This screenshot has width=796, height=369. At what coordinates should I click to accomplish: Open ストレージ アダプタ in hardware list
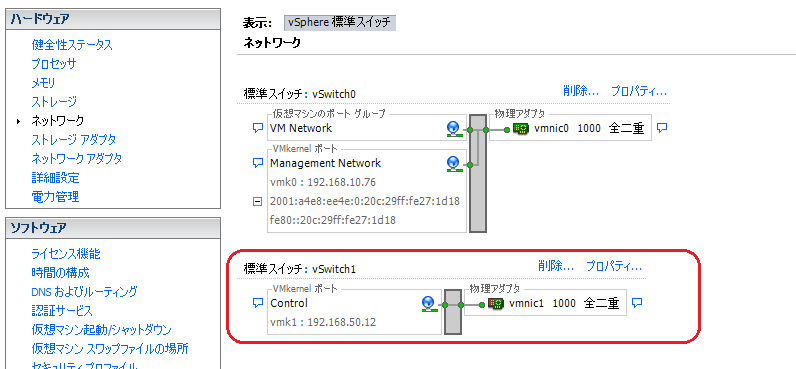74,140
